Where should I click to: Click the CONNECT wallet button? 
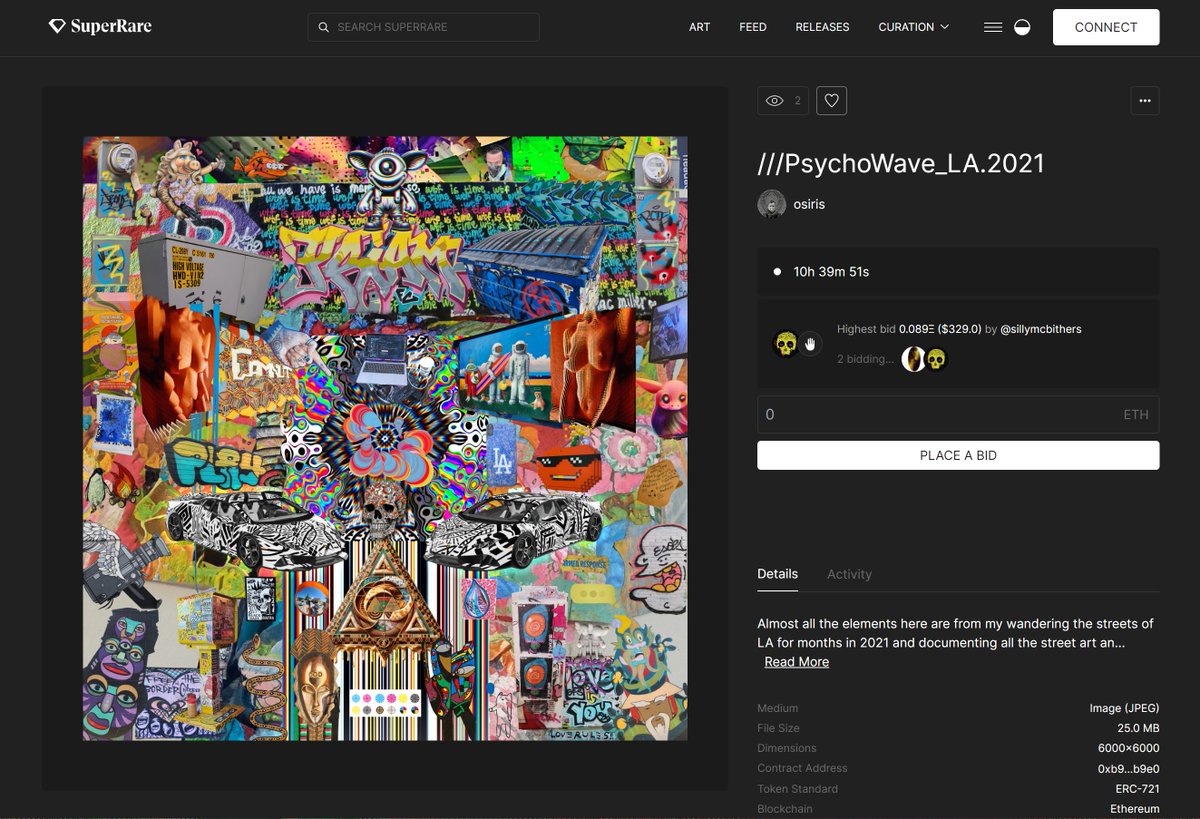(x=1106, y=27)
